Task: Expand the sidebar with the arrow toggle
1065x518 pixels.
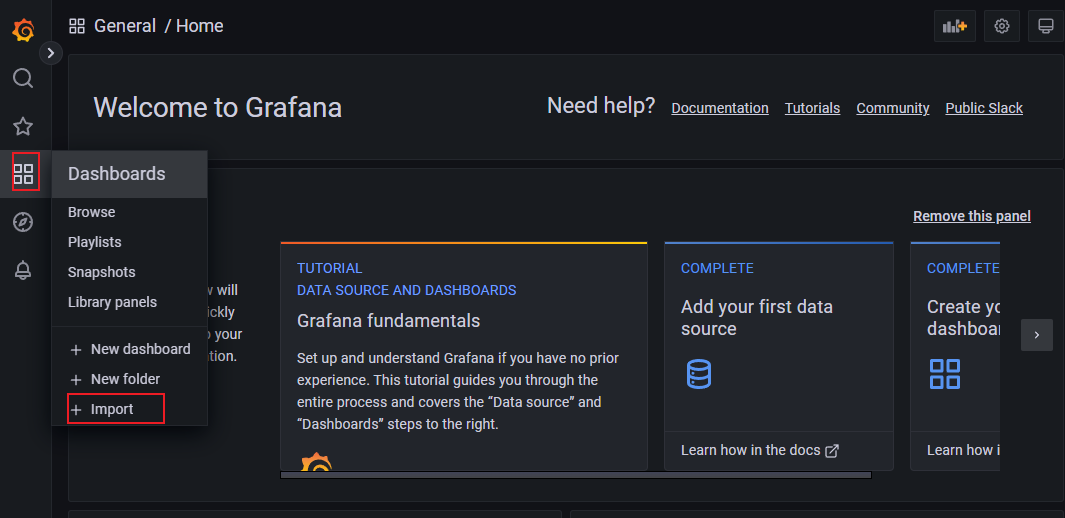Action: click(x=51, y=53)
